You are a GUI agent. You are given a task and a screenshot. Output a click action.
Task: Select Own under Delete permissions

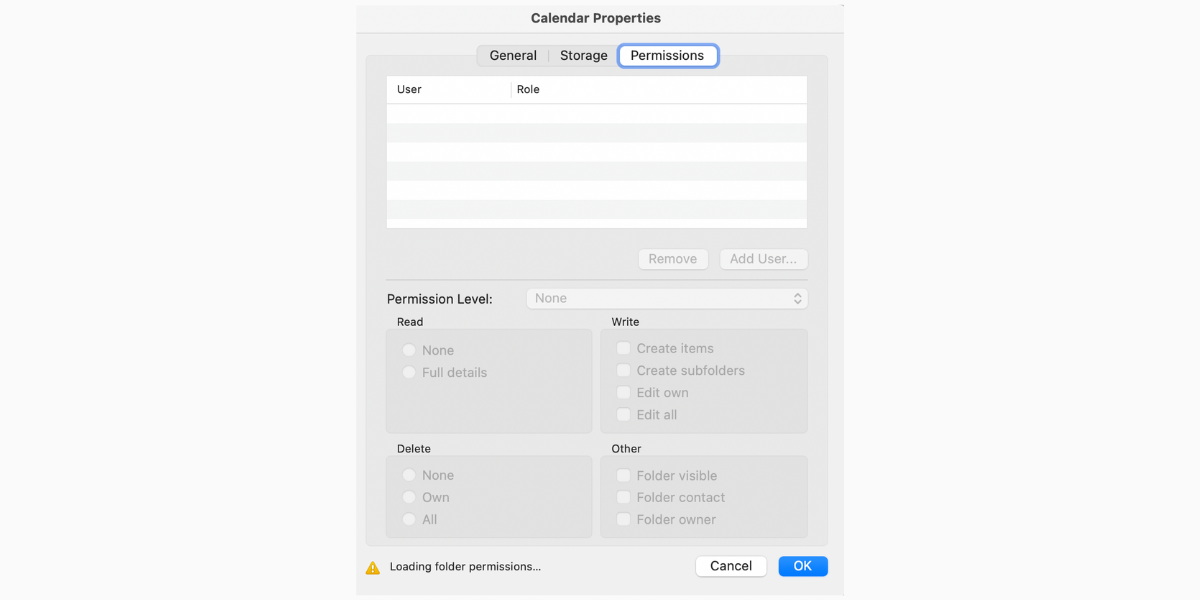click(408, 497)
